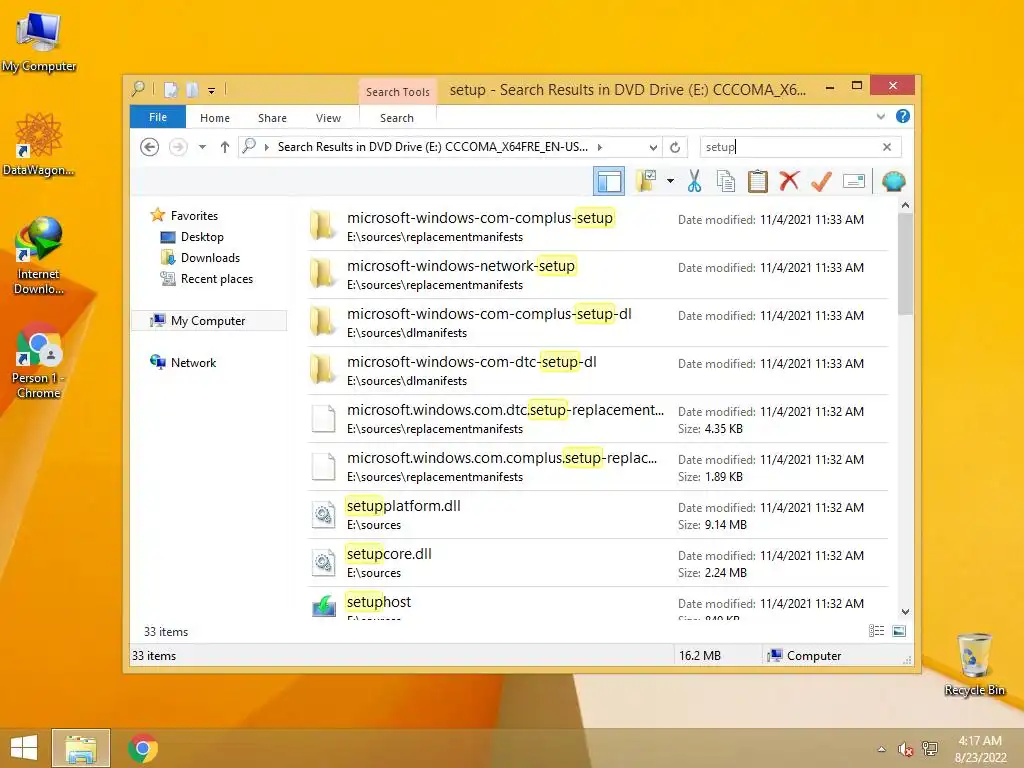Switch to the Home ribbon tab
Screen dimensions: 1024x768
215,118
